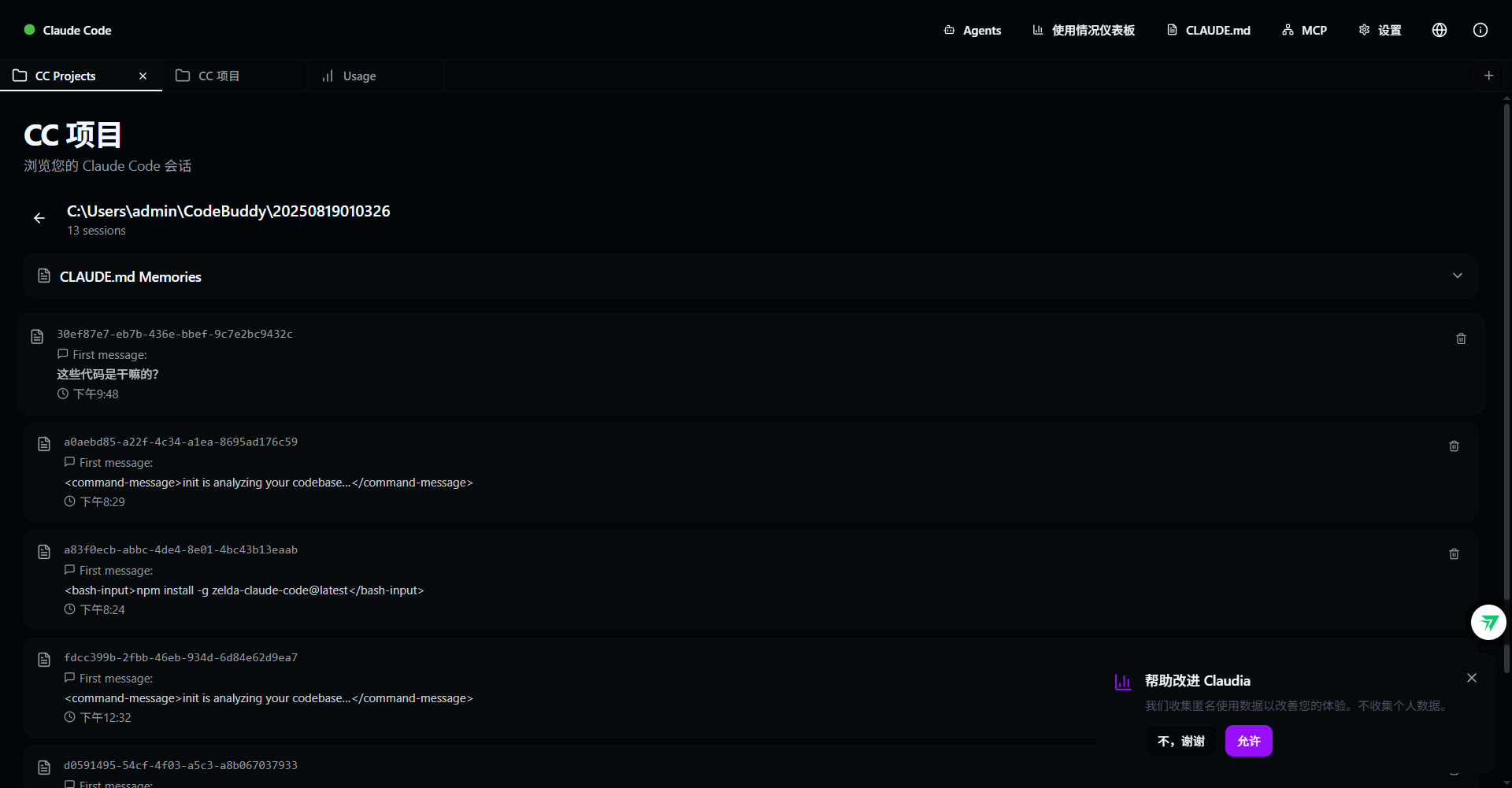The height and width of the screenshot is (788, 1512).
Task: Close the CC Projects tab
Action: (x=143, y=76)
